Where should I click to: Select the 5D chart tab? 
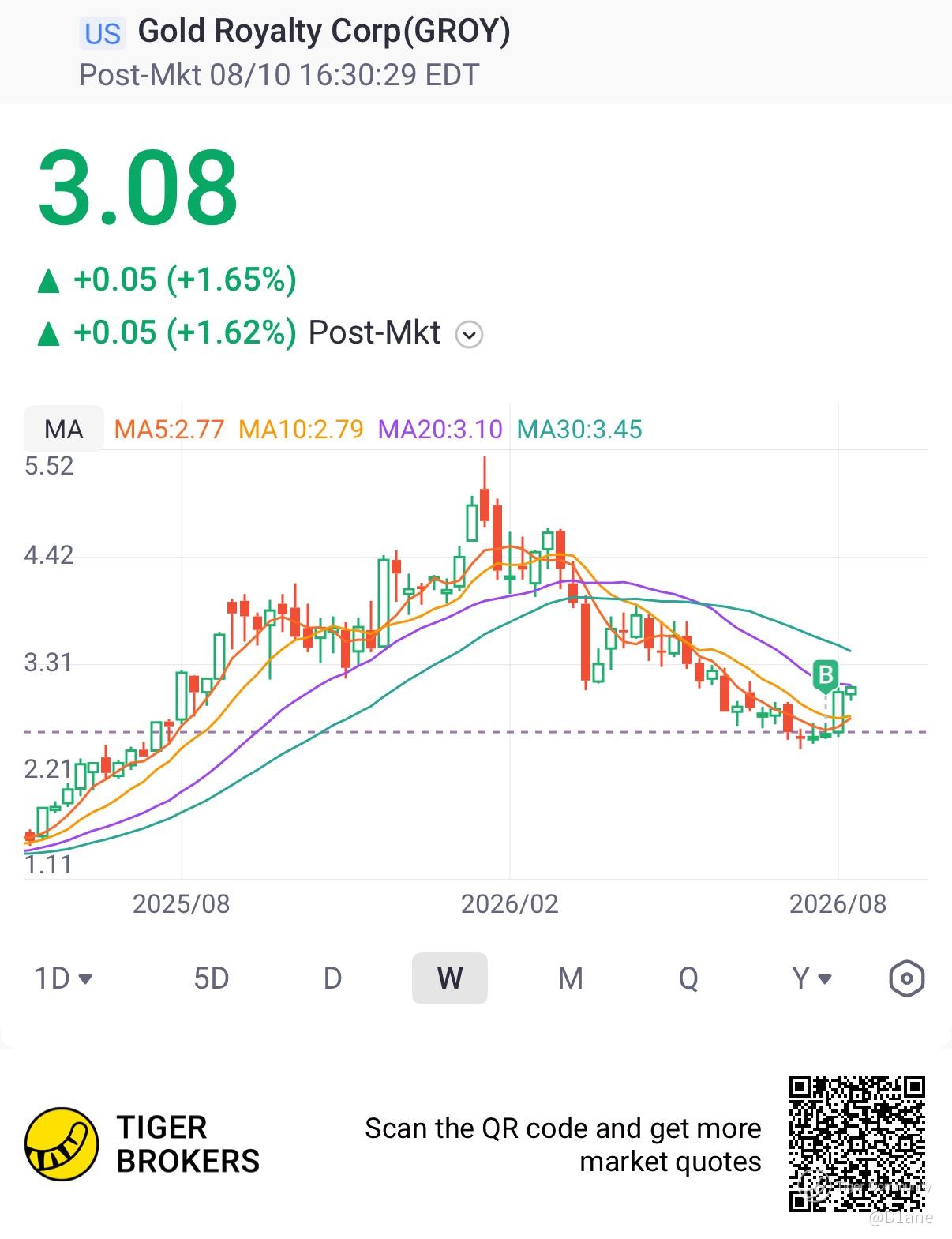[x=212, y=978]
